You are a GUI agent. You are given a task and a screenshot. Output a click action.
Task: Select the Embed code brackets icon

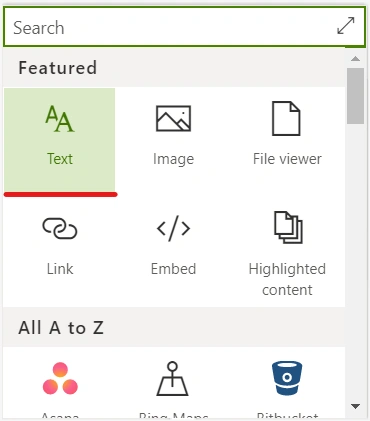(x=173, y=228)
